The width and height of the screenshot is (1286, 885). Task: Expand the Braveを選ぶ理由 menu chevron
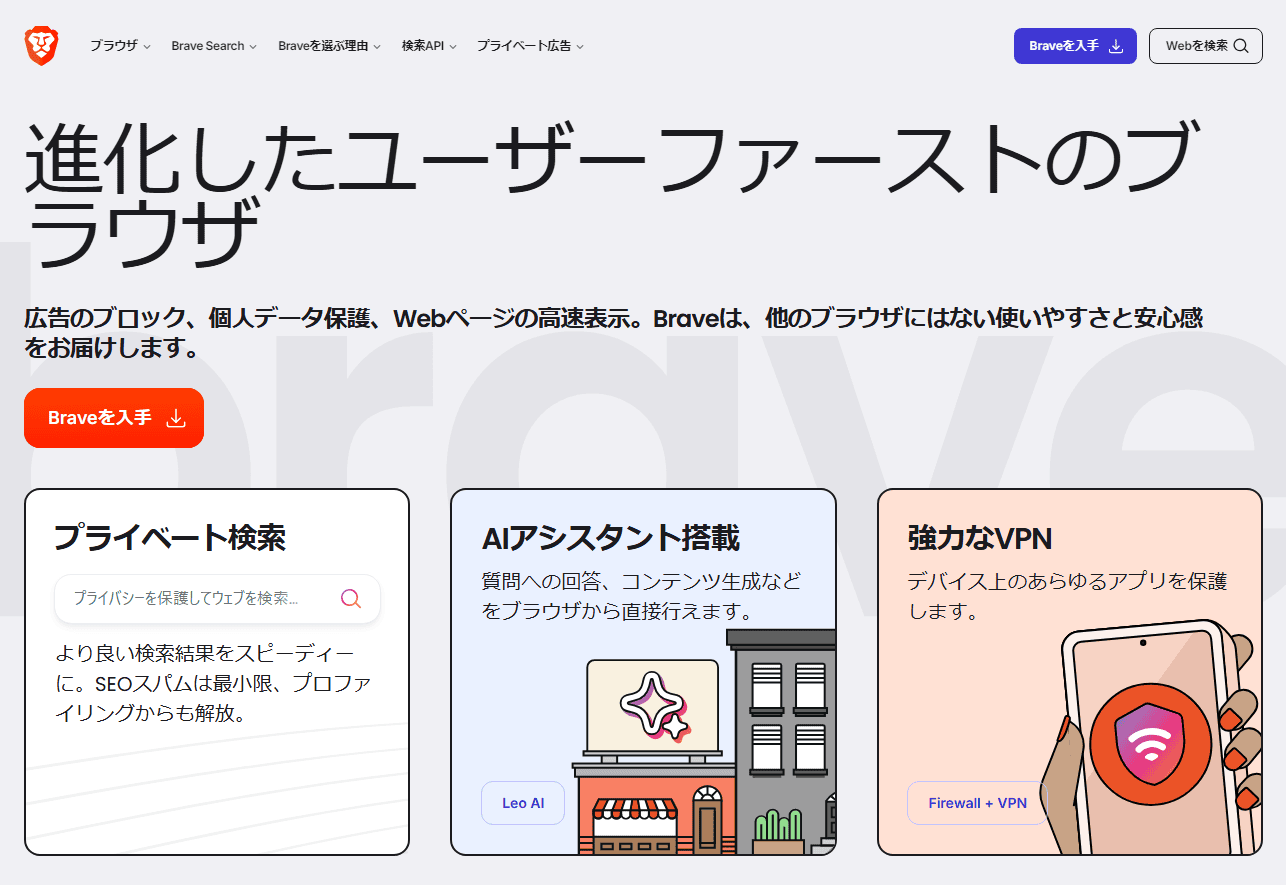pyautogui.click(x=377, y=47)
